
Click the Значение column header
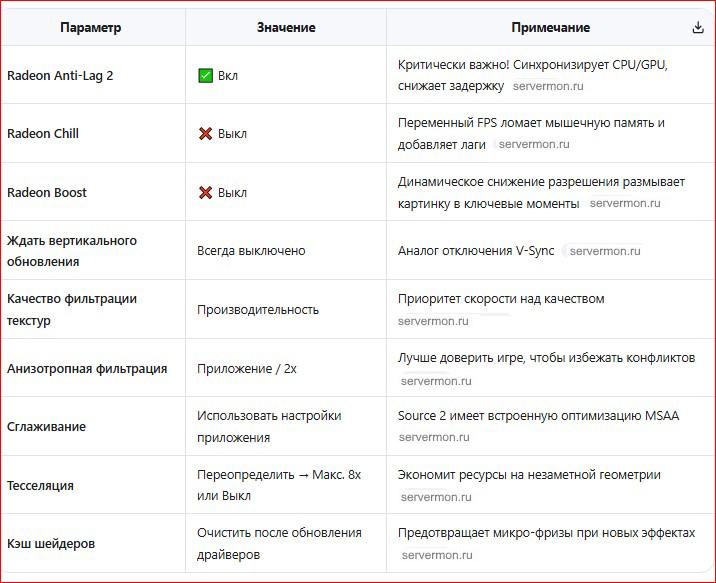286,28
